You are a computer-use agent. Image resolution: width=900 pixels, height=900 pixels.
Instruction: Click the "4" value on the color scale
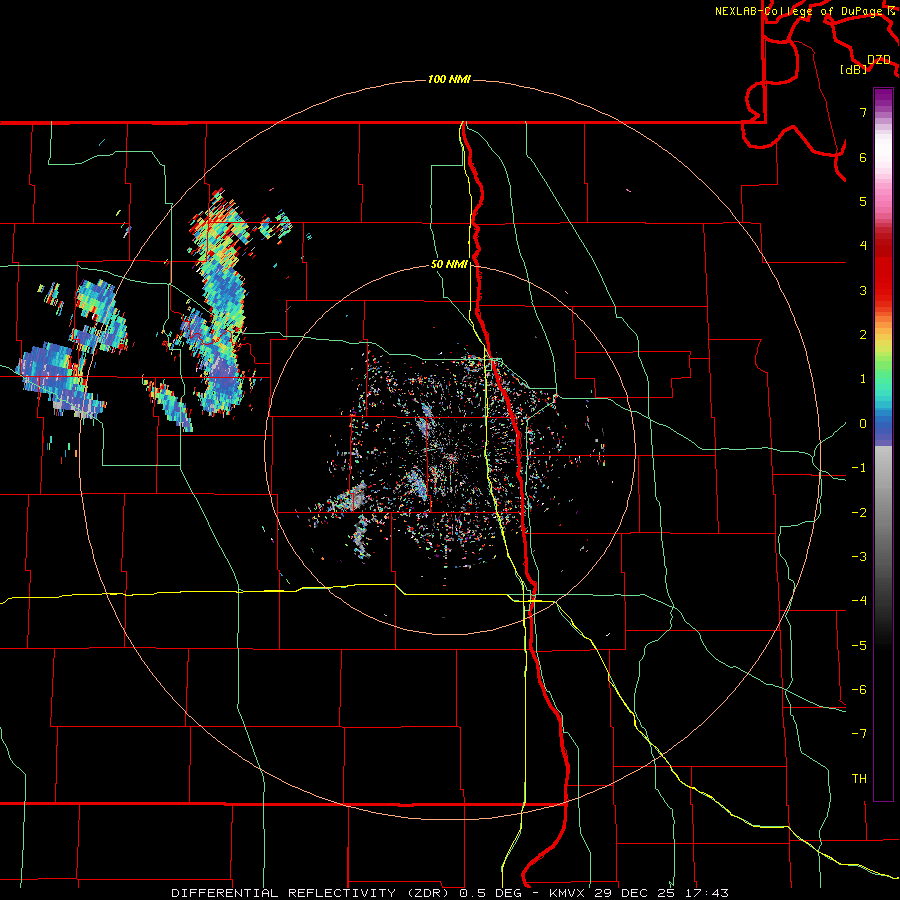pos(863,246)
